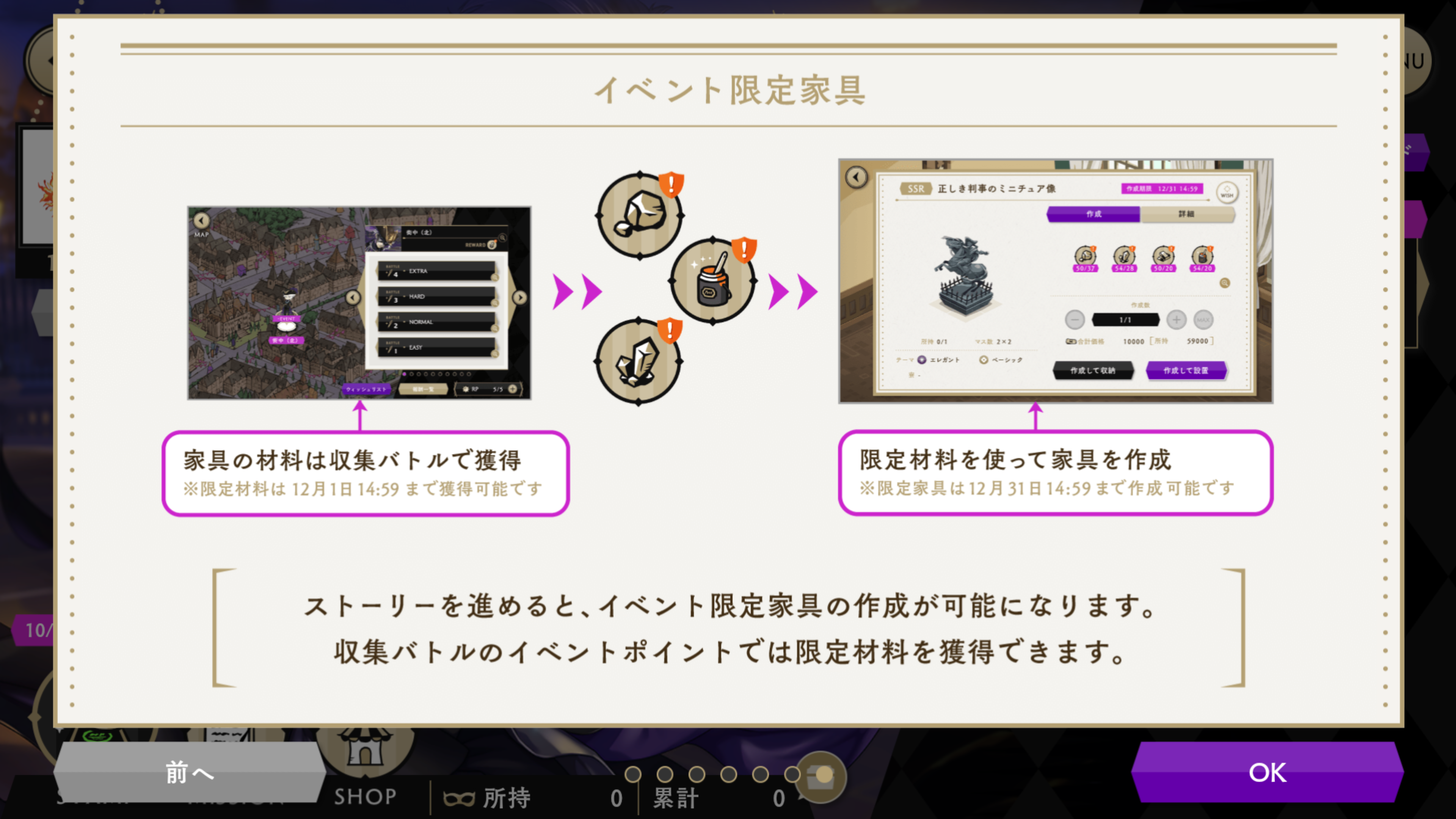The height and width of the screenshot is (819, 1456).
Task: Select the fourth page indicator dot
Action: [x=728, y=774]
